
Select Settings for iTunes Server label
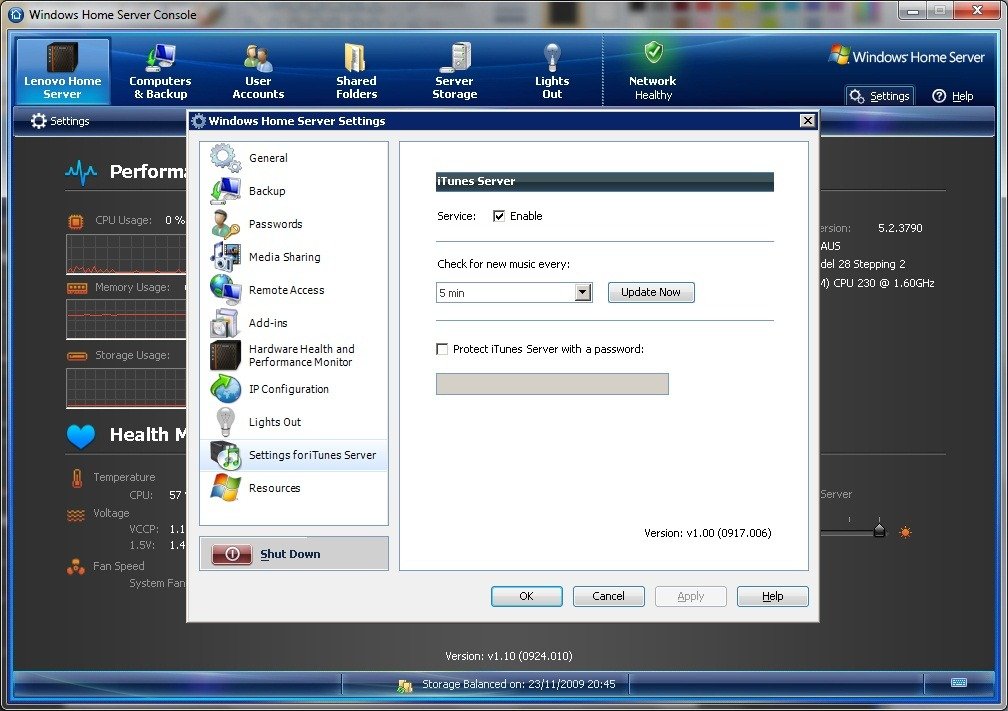[x=312, y=455]
